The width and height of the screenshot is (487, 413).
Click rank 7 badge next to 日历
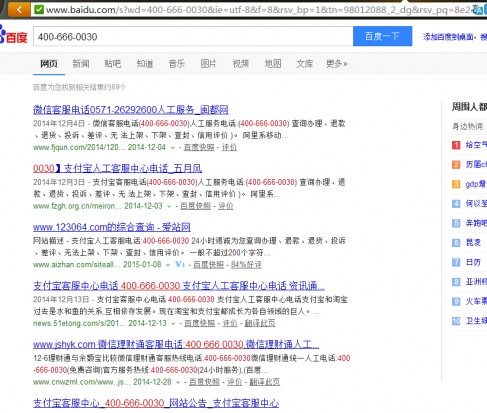pos(456,262)
